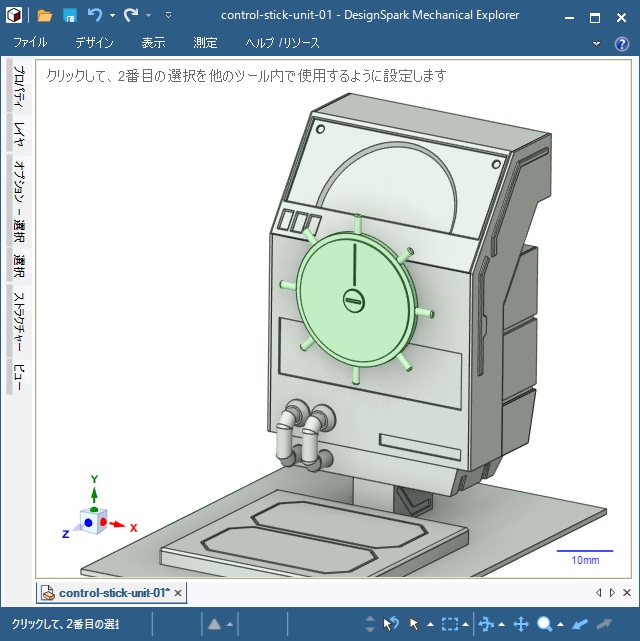Viewport: 640px width, 641px height.
Task: Redo the last undone action
Action: [x=131, y=15]
